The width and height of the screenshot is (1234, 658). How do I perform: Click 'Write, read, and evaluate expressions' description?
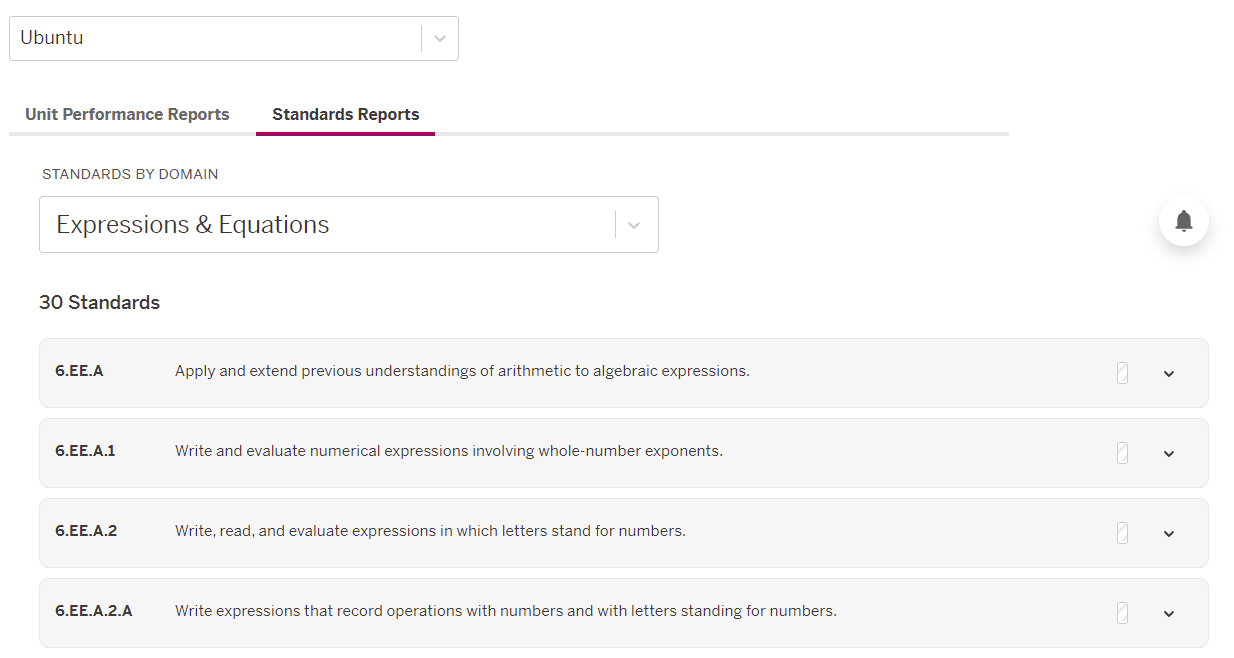pyautogui.click(x=430, y=531)
